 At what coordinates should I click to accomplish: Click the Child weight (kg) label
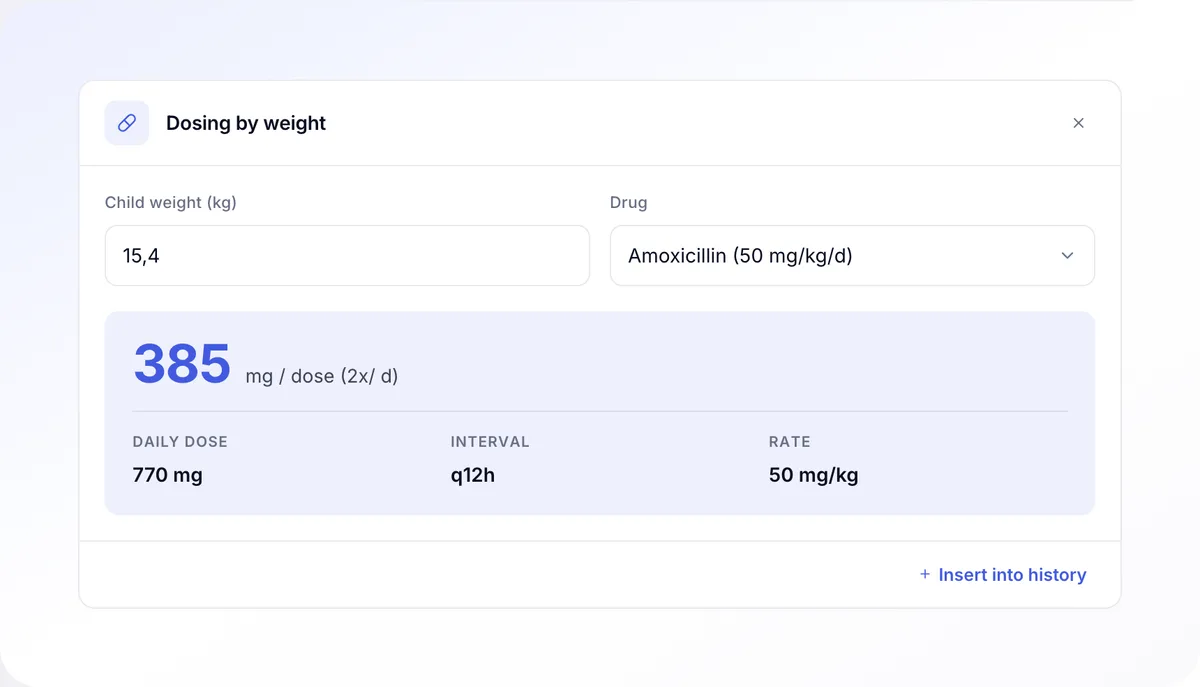click(171, 202)
